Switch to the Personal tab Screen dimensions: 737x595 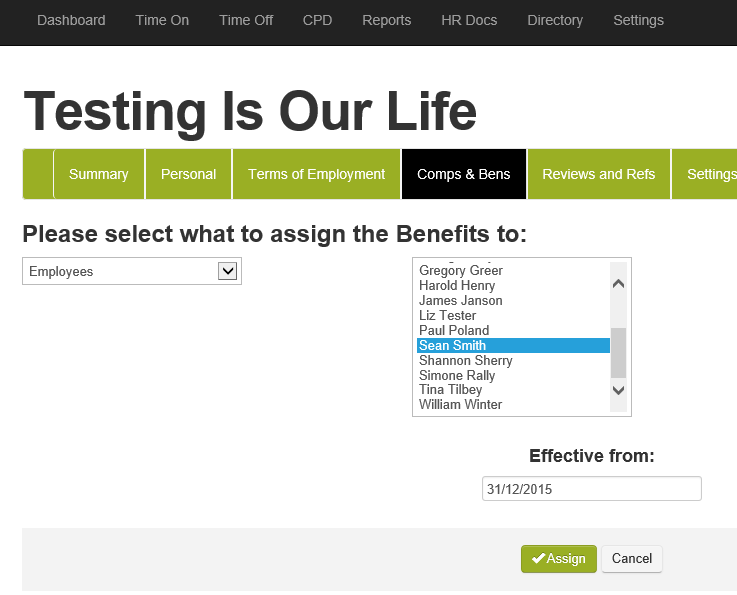point(188,174)
